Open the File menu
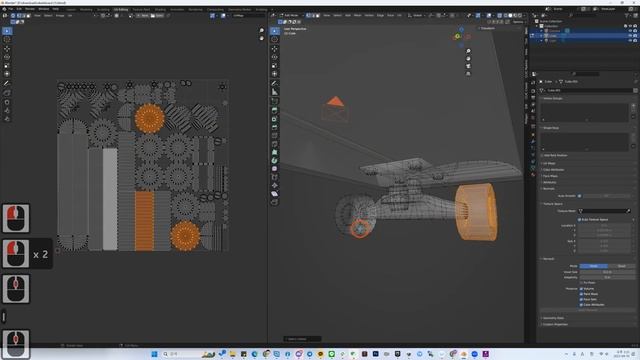 [11, 9]
